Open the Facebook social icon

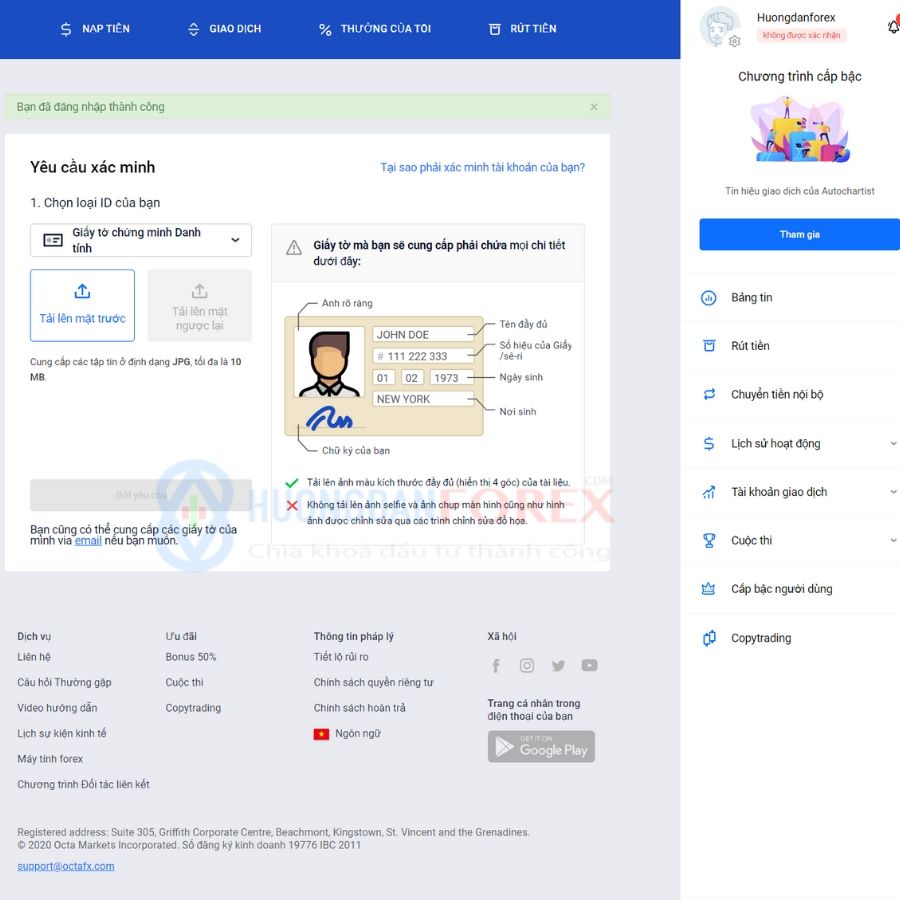pos(496,665)
